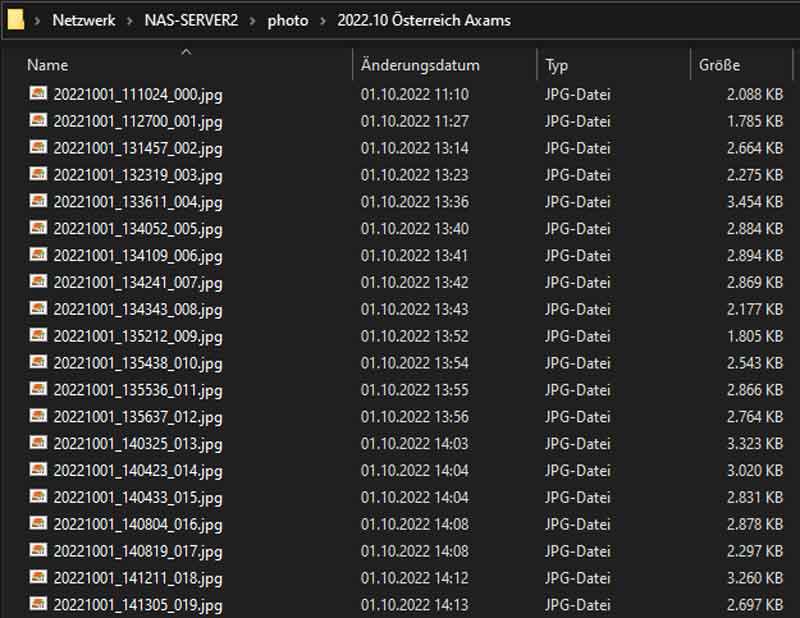Select file name 20221001_134343_008.jpg
Screen dimensions: 800x618
138,310
